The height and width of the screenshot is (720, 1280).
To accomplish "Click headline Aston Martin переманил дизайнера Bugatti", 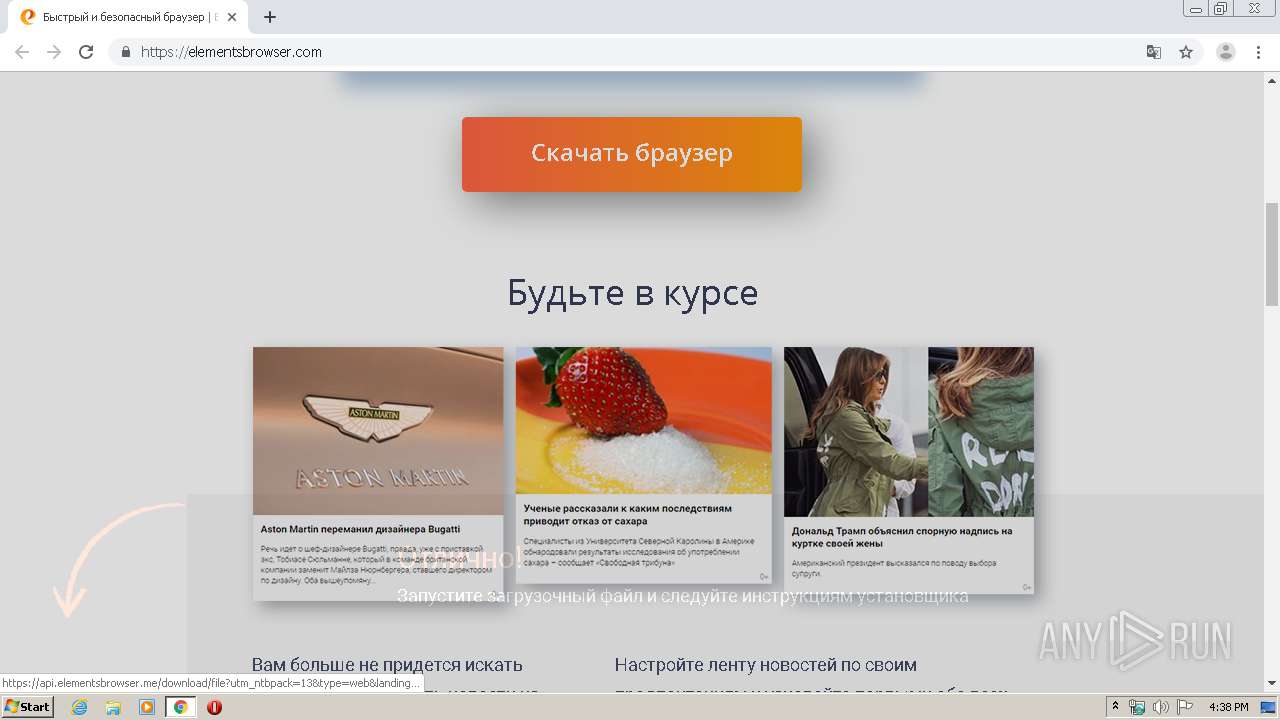I will coord(360,529).
